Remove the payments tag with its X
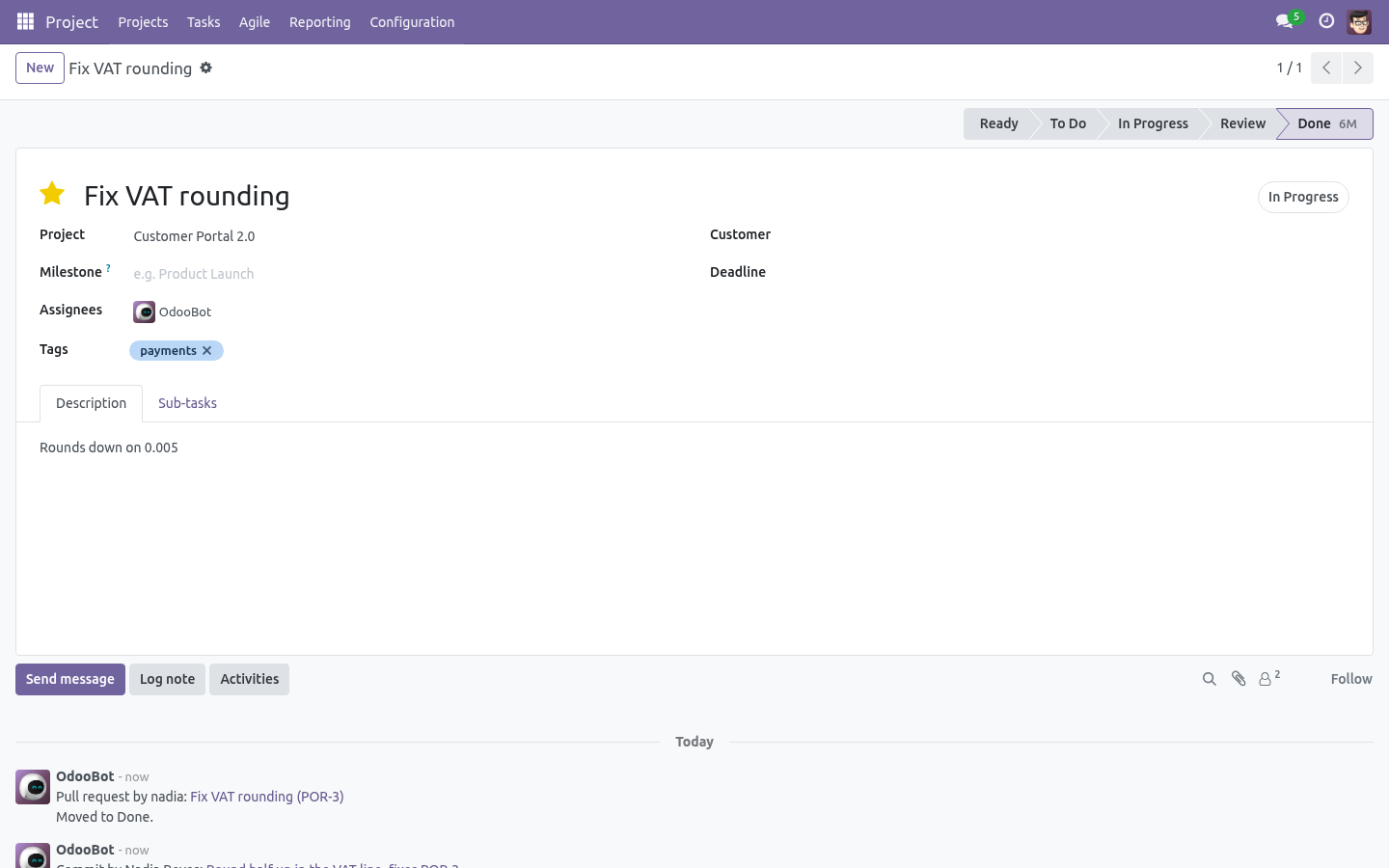1389x868 pixels. (x=206, y=351)
